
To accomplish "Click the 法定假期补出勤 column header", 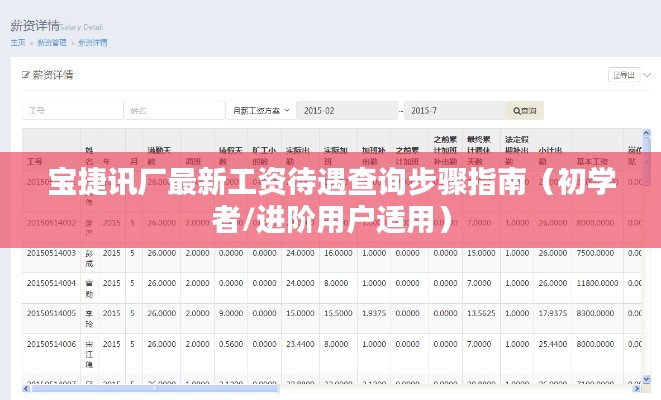I will 516,150.
